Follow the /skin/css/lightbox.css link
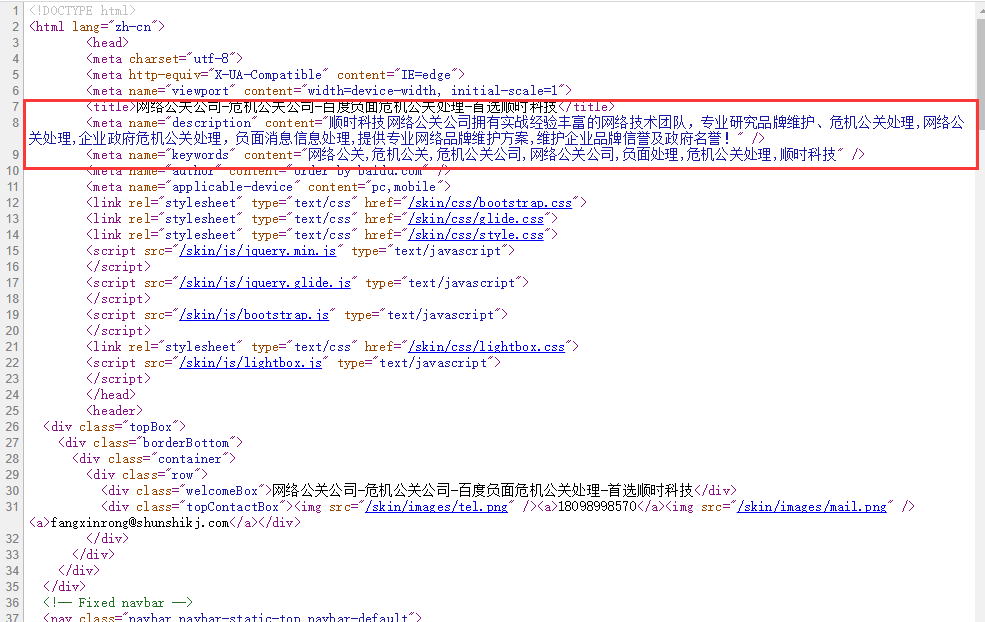The height and width of the screenshot is (622, 985). click(487, 347)
